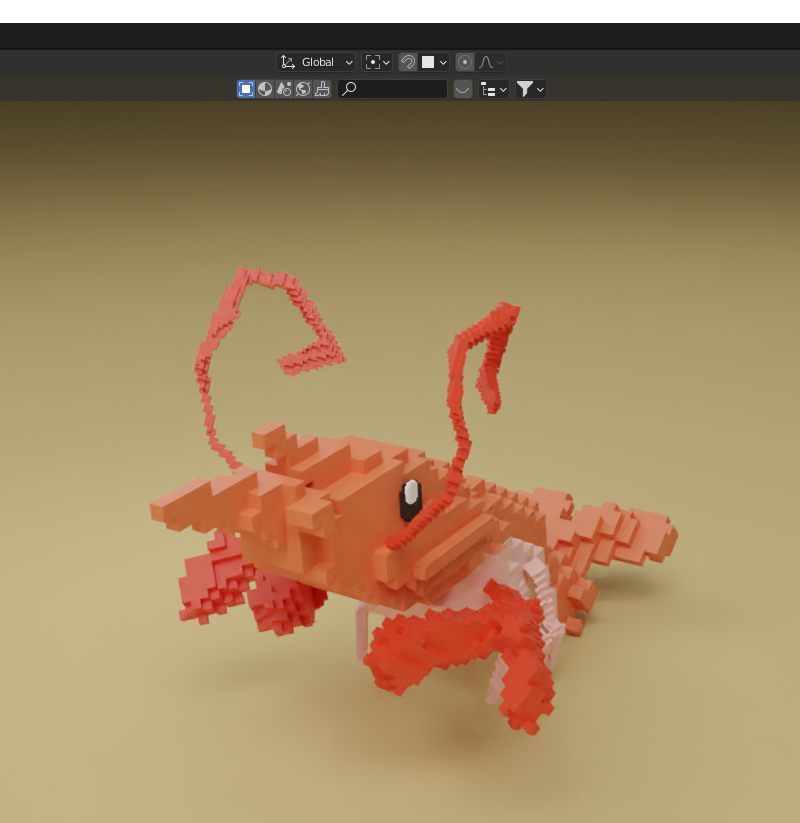Click the texture droplet icon in the header
Viewport: 800px width, 823px height.
coord(284,88)
